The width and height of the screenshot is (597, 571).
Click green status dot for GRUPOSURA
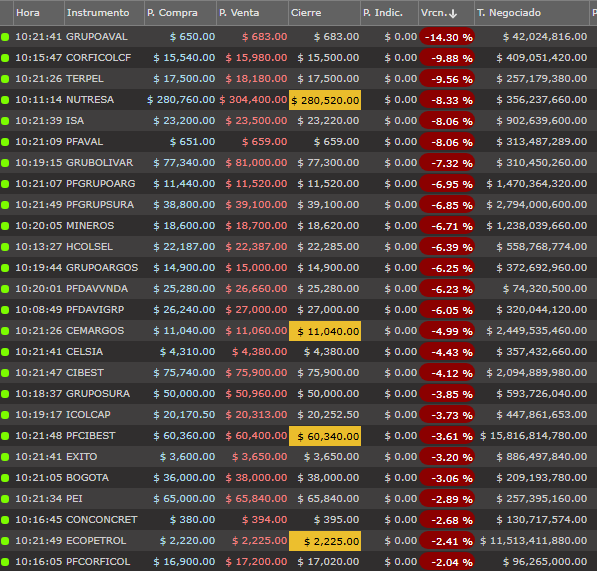pyautogui.click(x=5, y=394)
